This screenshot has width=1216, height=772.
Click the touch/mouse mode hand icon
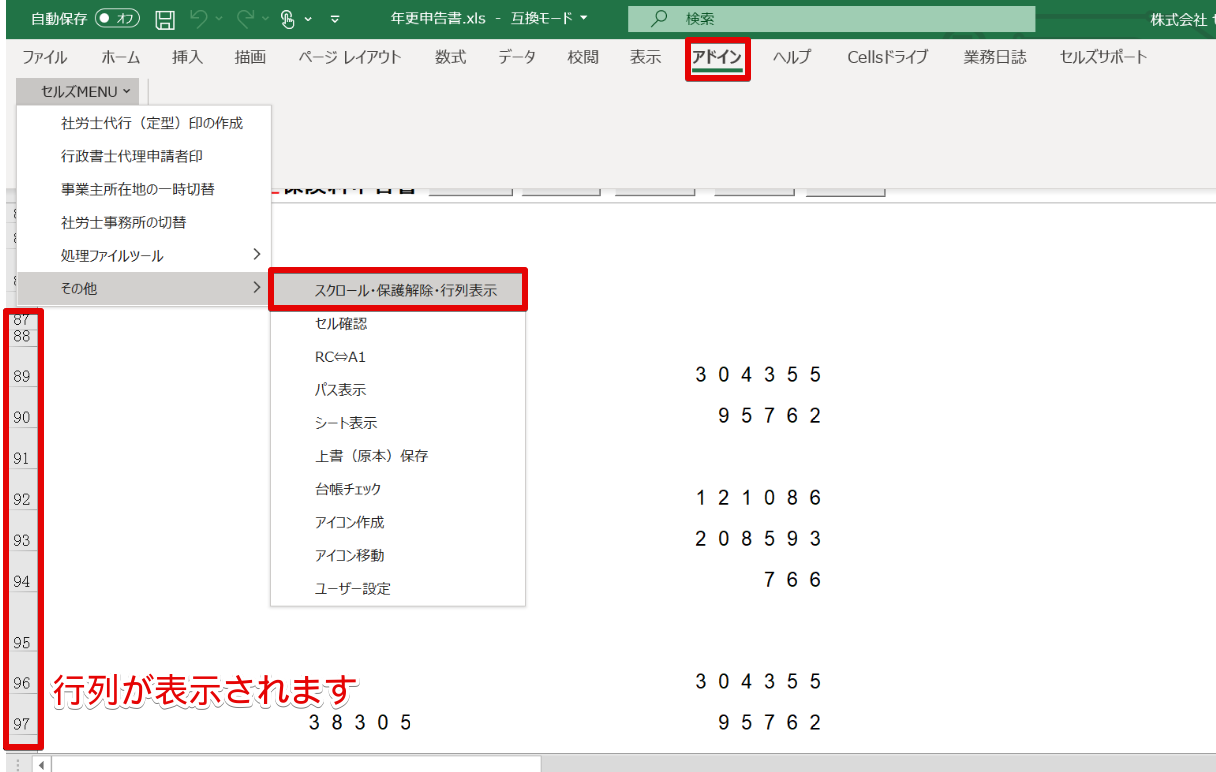[x=288, y=19]
